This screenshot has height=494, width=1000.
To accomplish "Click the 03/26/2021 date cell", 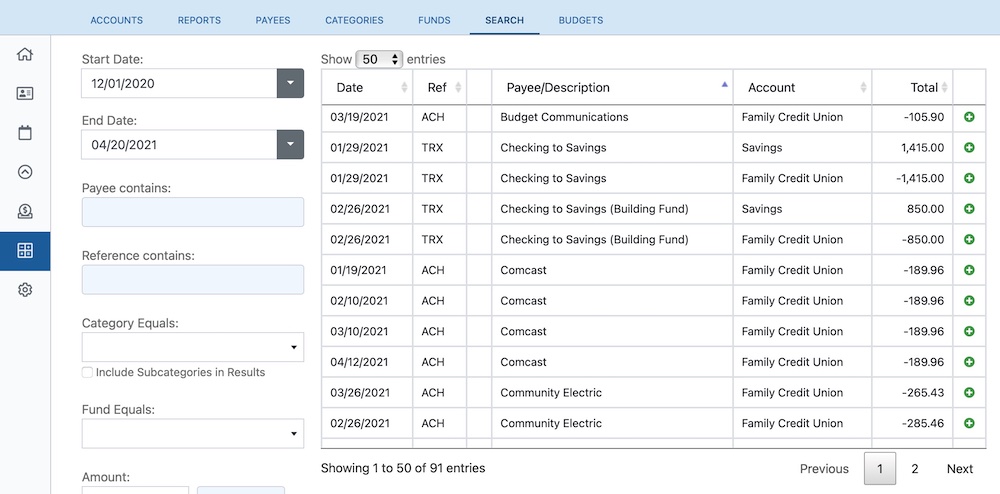I will tap(367, 393).
